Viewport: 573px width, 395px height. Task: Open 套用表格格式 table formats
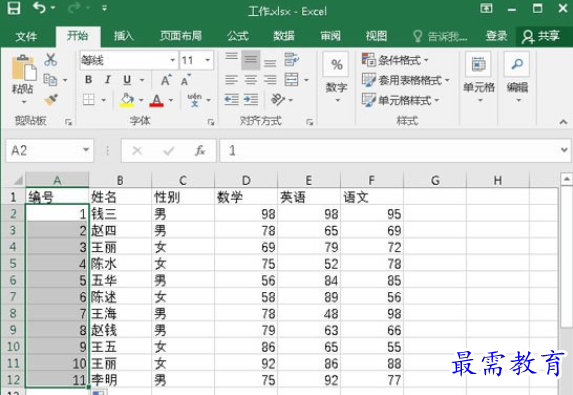[406, 80]
